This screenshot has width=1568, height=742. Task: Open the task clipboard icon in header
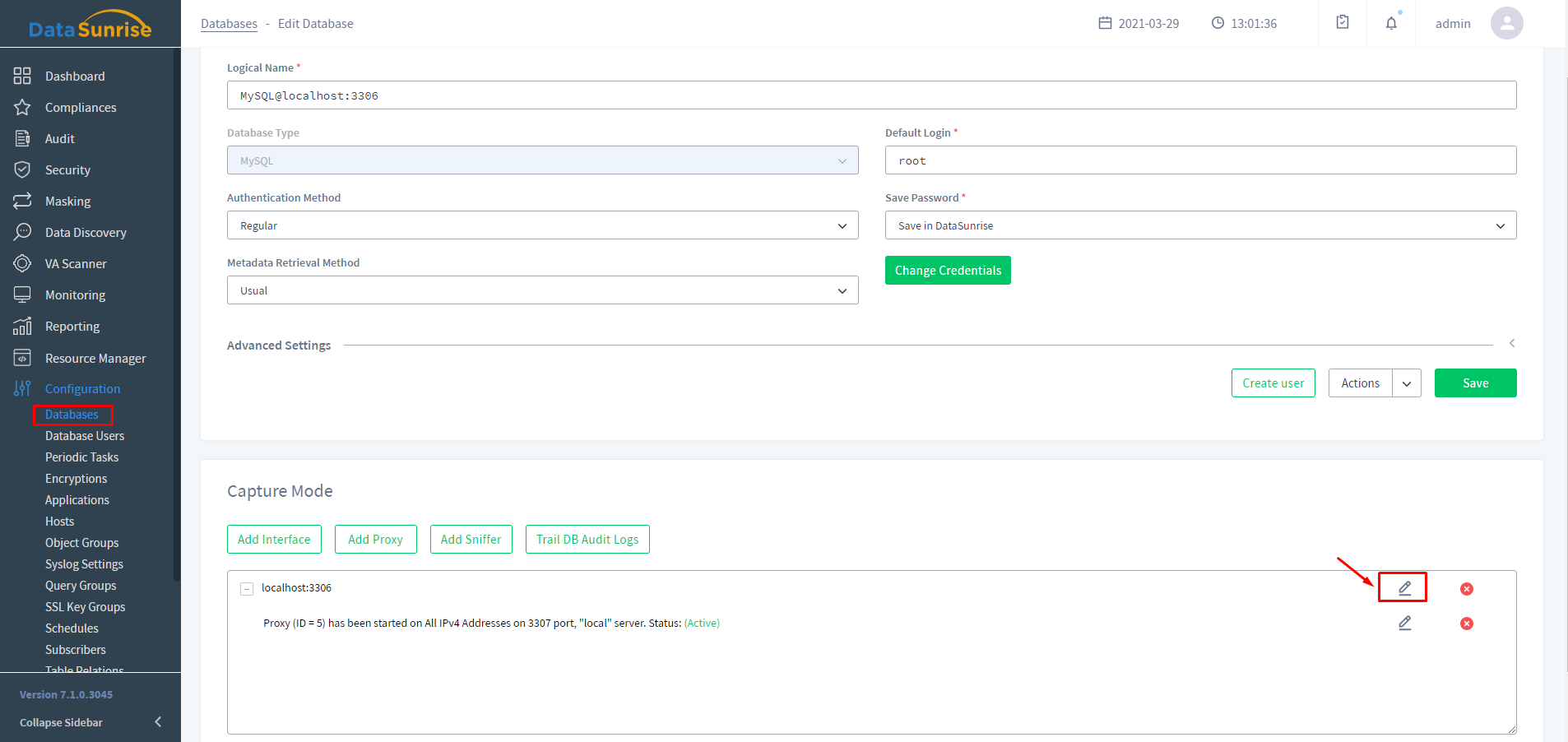[1343, 23]
